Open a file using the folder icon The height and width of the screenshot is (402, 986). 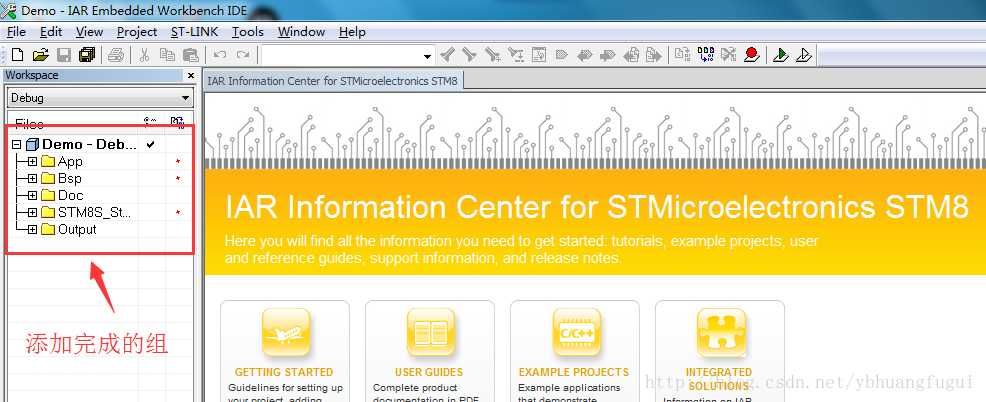pyautogui.click(x=40, y=55)
